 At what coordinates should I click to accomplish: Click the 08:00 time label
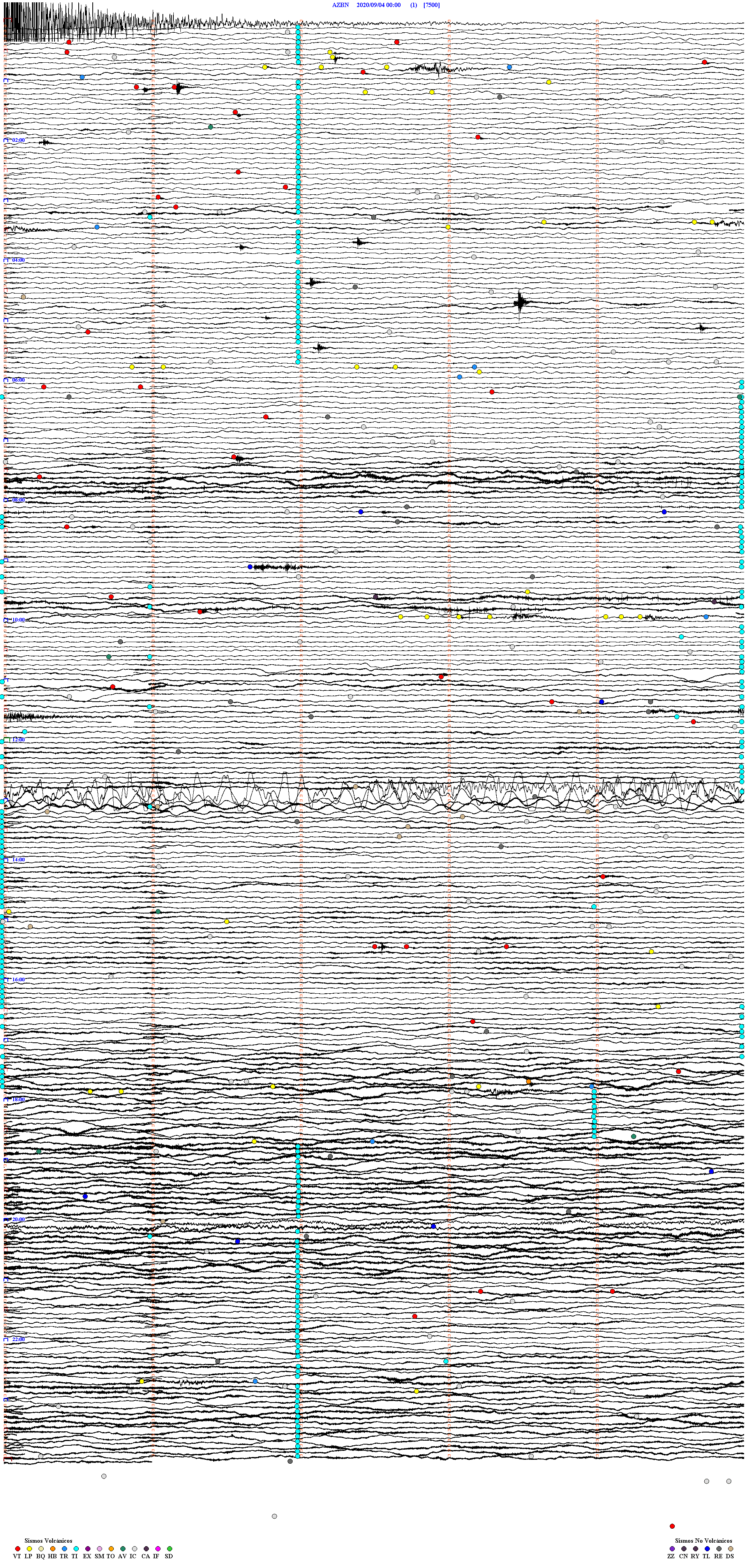click(x=18, y=500)
